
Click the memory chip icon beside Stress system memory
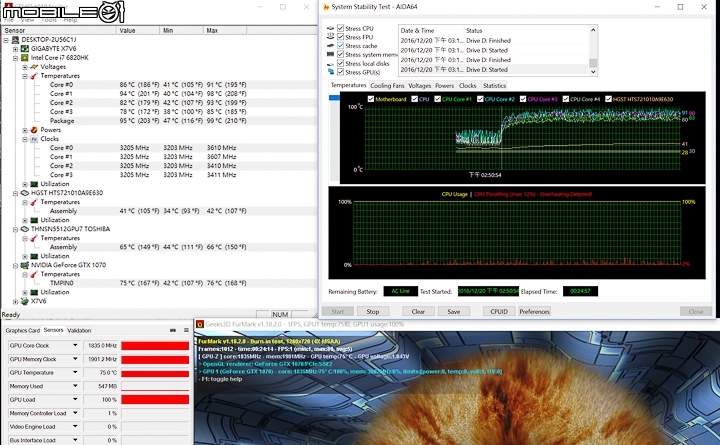point(331,54)
